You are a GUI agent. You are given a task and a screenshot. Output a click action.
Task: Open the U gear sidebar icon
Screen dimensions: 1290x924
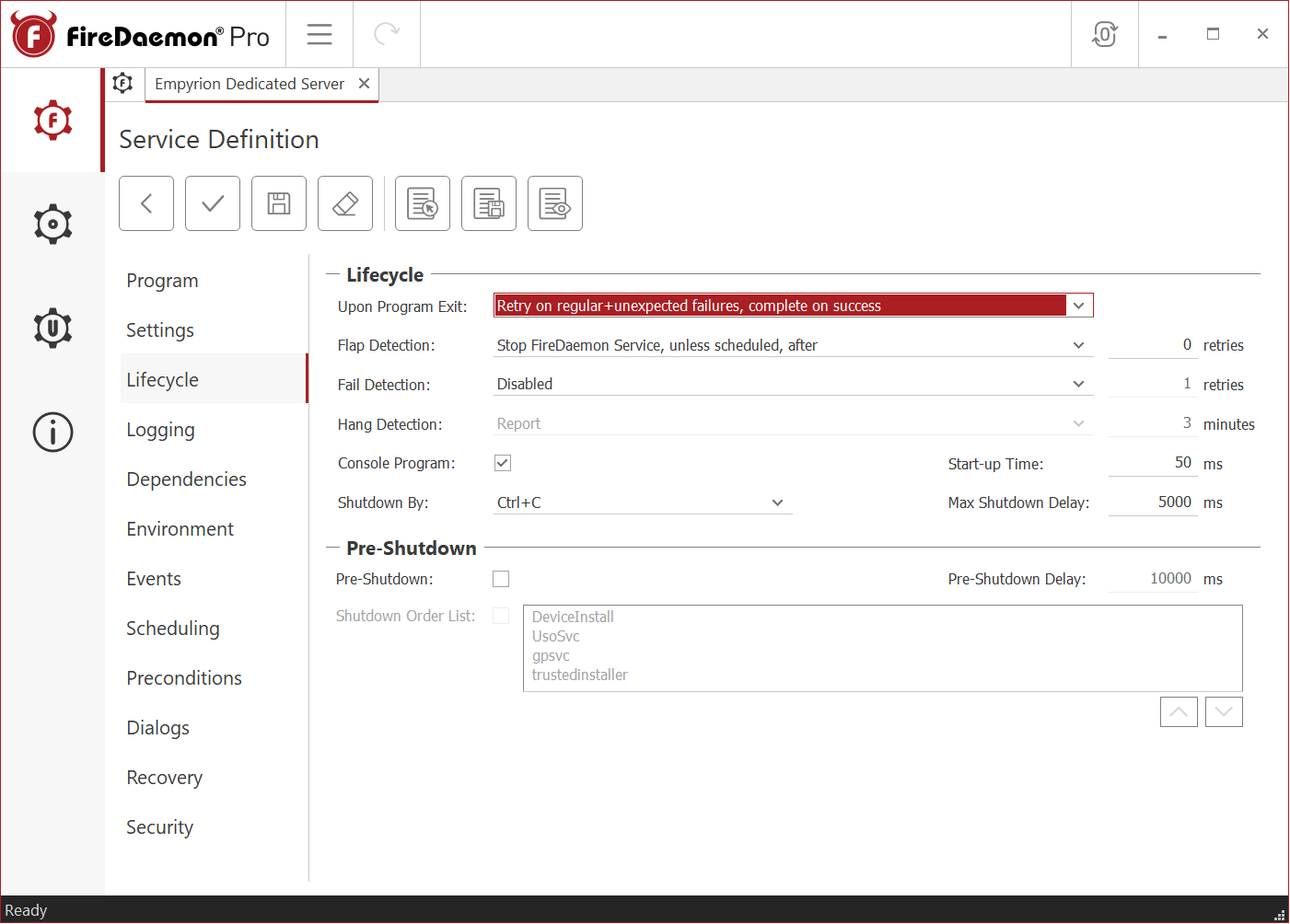click(52, 329)
